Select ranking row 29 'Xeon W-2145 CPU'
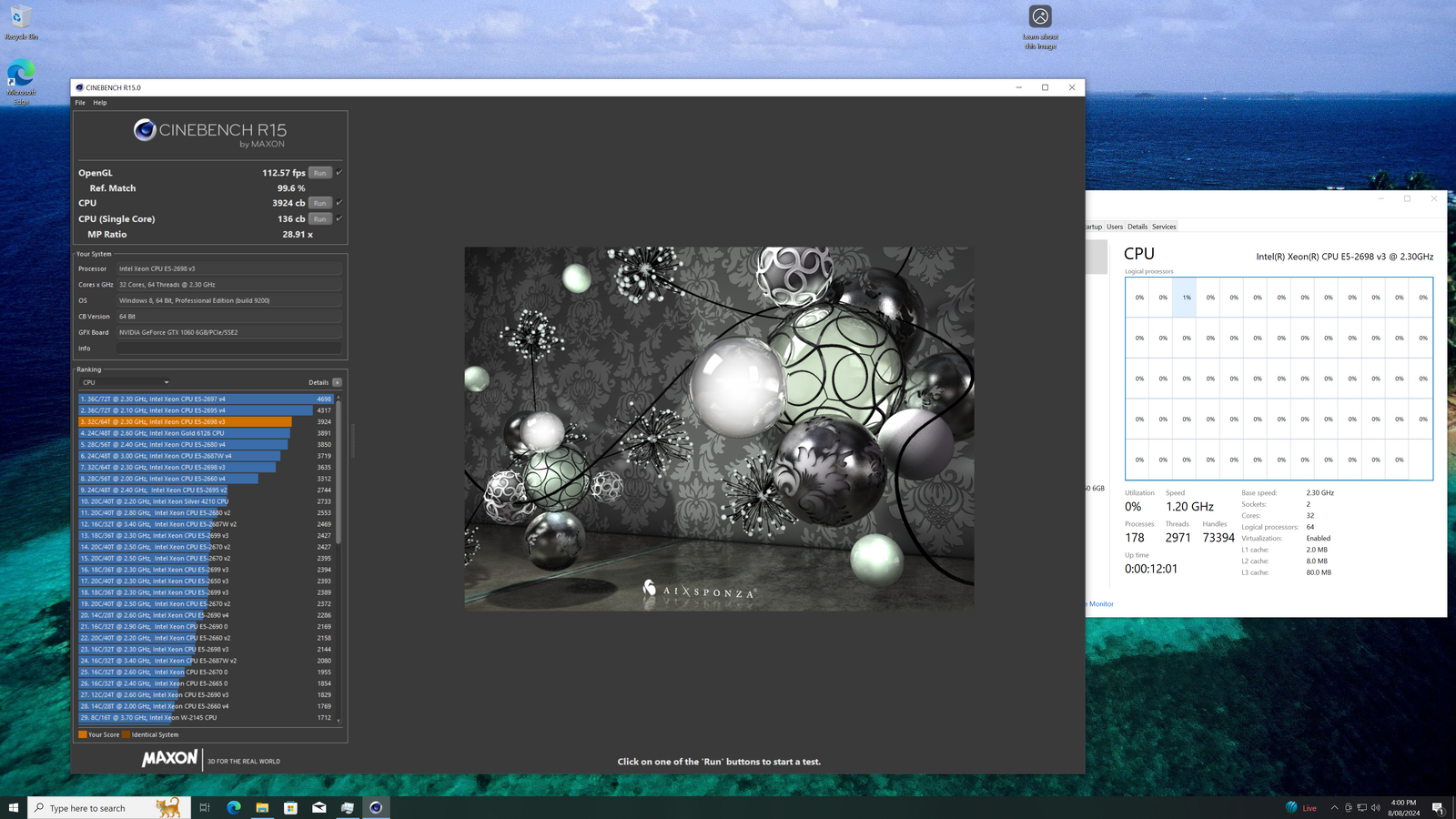Image resolution: width=1456 pixels, height=819 pixels. (206, 717)
